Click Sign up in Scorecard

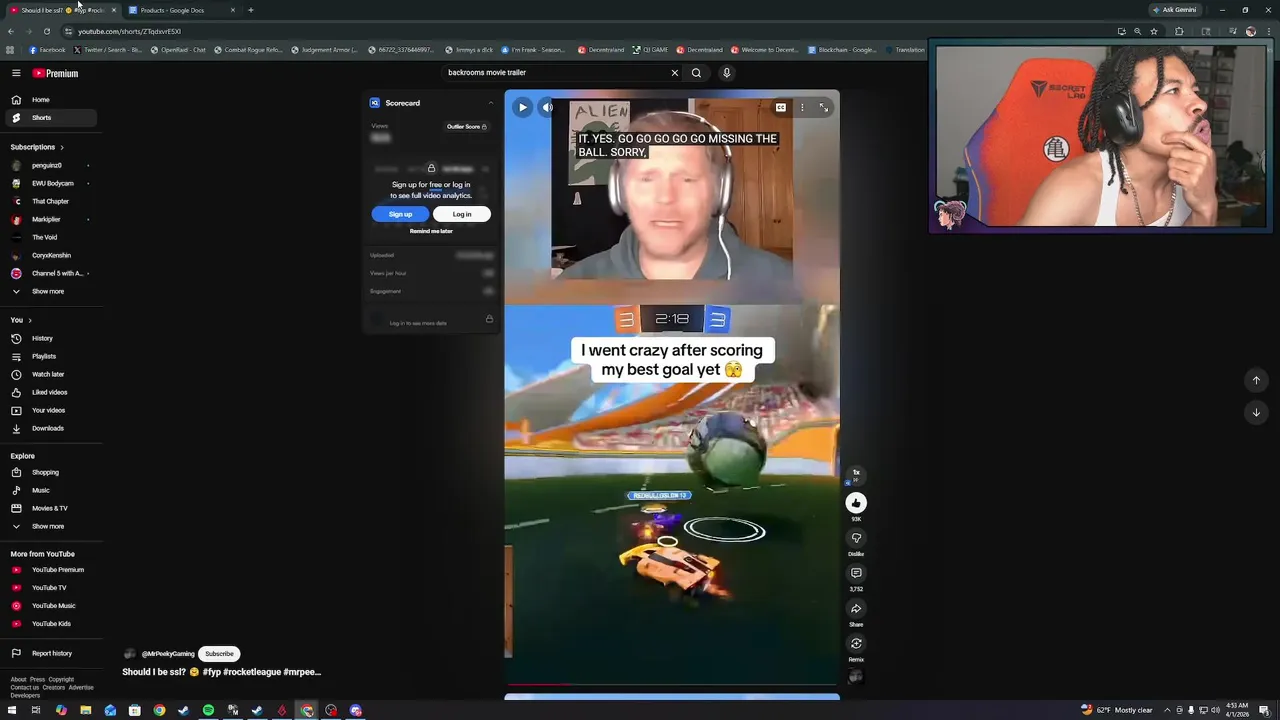point(400,214)
